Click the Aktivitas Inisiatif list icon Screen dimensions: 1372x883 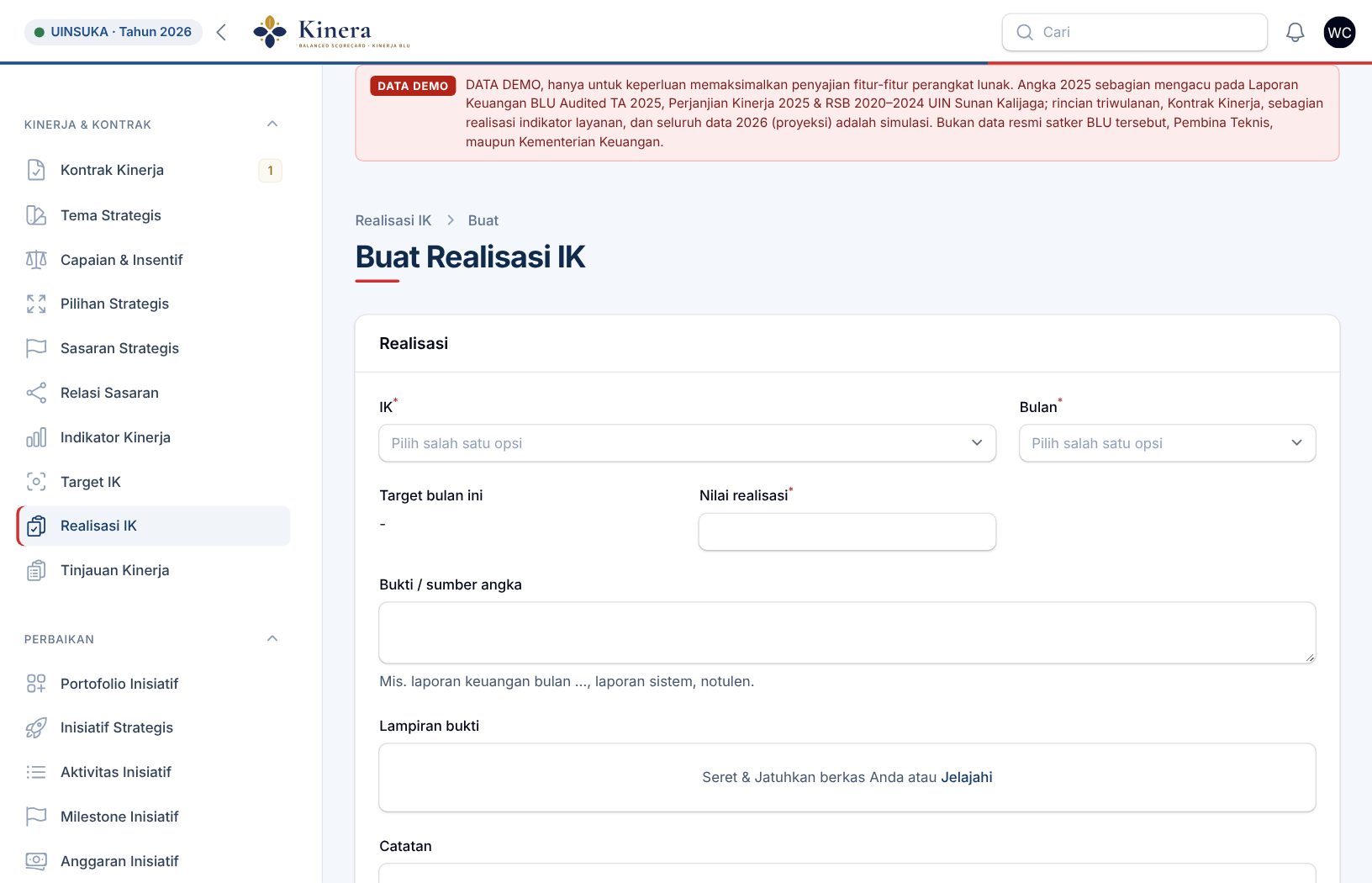click(x=36, y=772)
